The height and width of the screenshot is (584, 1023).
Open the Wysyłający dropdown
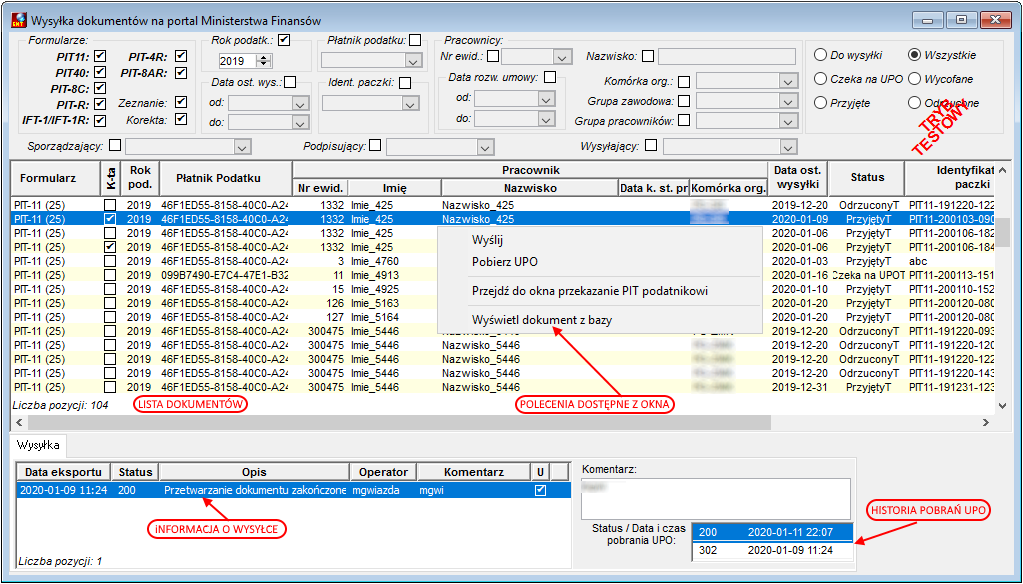[788, 147]
